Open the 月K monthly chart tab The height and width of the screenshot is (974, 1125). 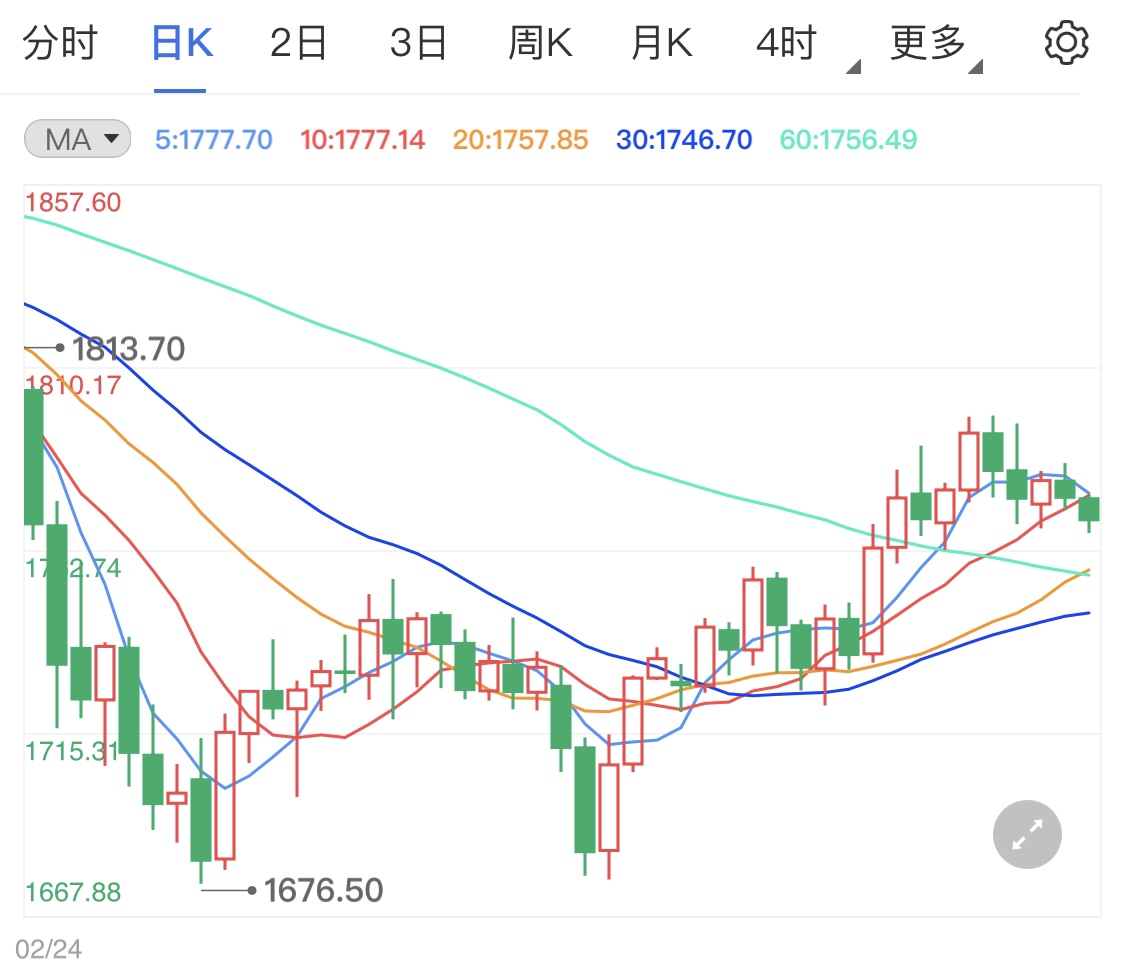[662, 43]
